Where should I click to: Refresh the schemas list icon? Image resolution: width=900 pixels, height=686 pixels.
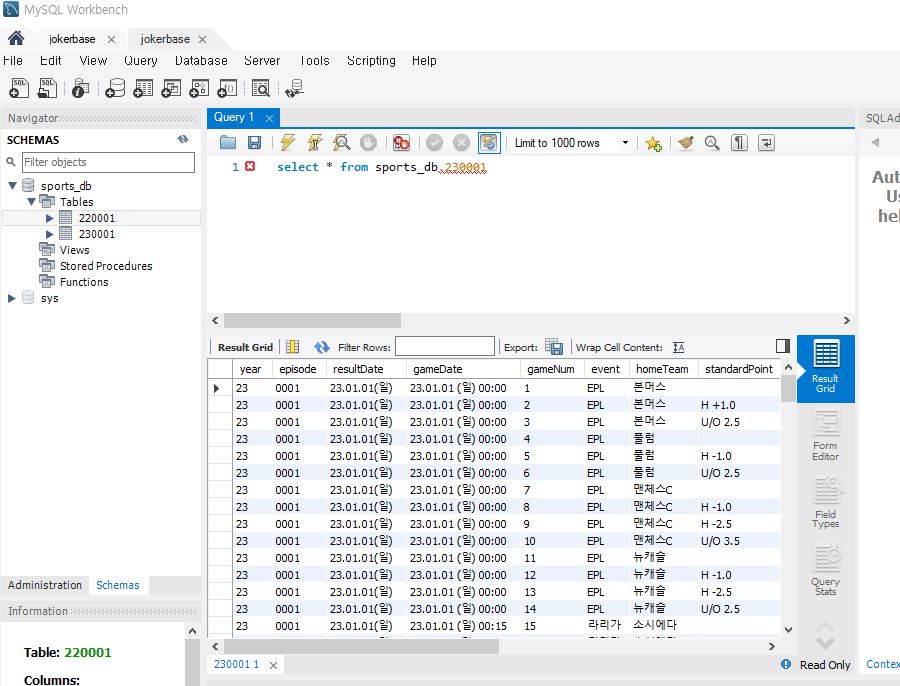[x=183, y=139]
